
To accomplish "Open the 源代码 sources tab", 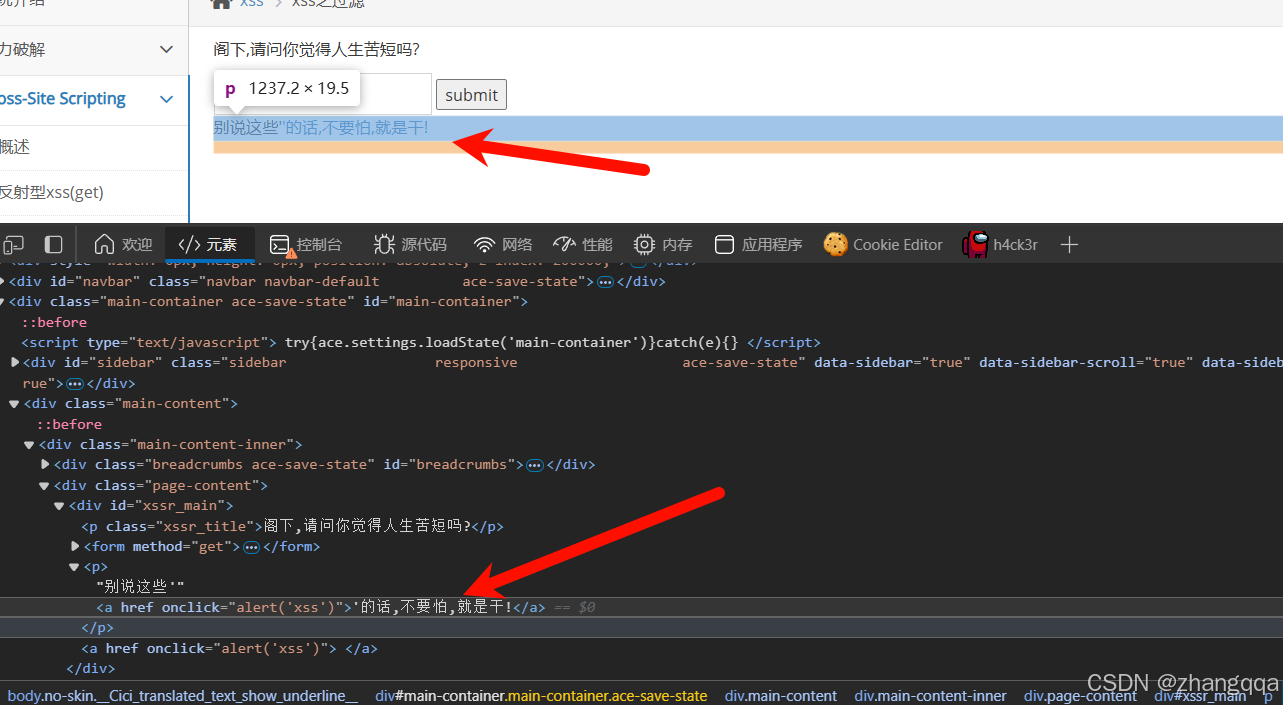I will coord(410,245).
